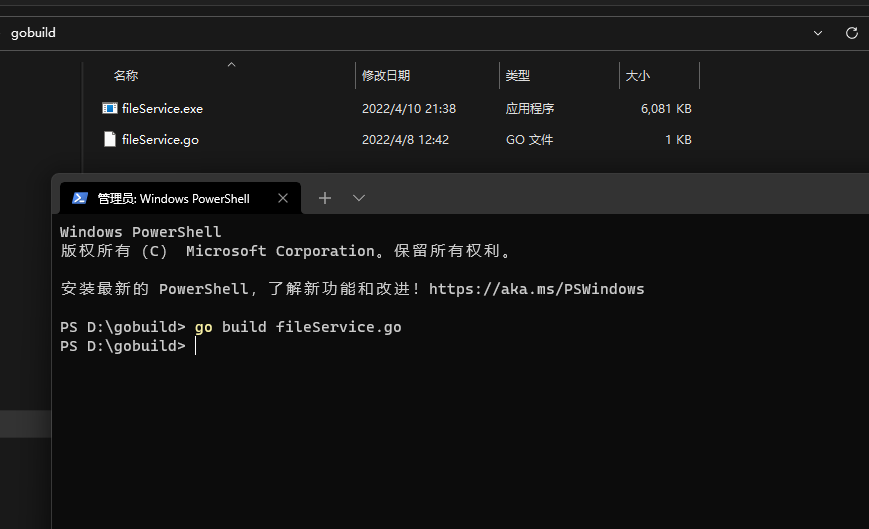869x529 pixels.
Task: Expand the address bar history dropdown
Action: pos(818,33)
